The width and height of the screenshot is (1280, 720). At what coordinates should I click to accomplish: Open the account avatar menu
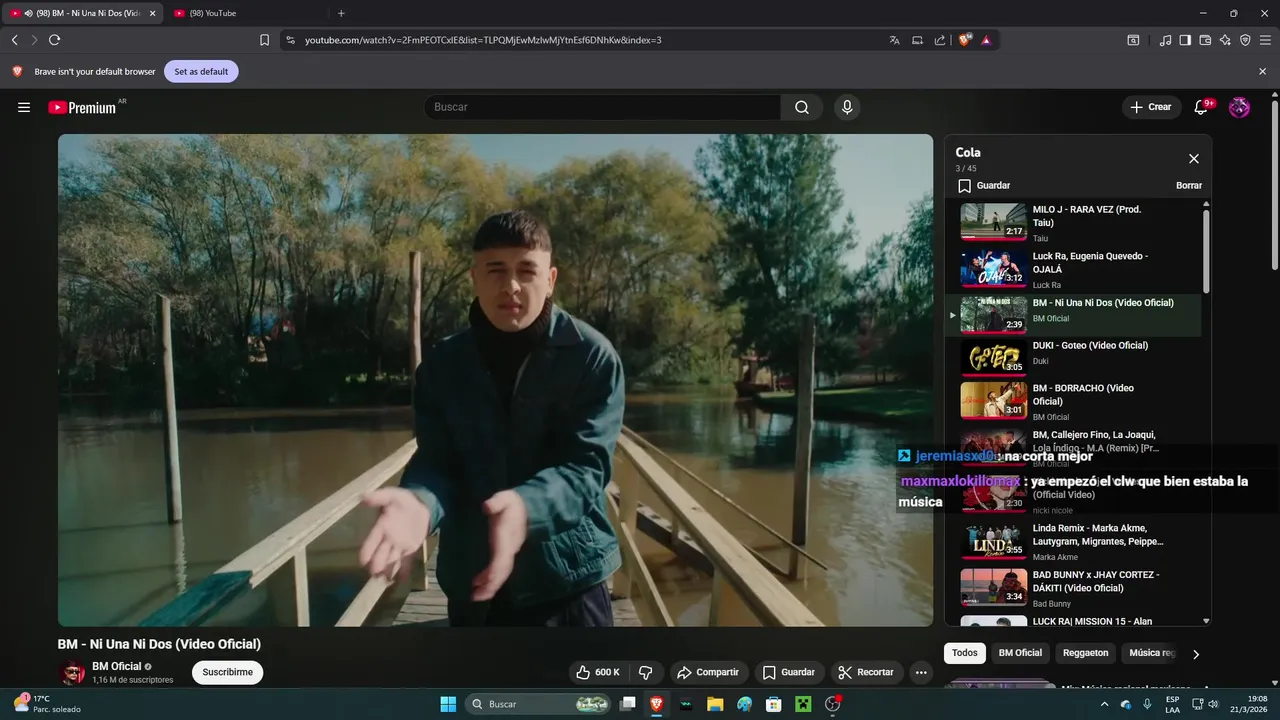(x=1239, y=107)
